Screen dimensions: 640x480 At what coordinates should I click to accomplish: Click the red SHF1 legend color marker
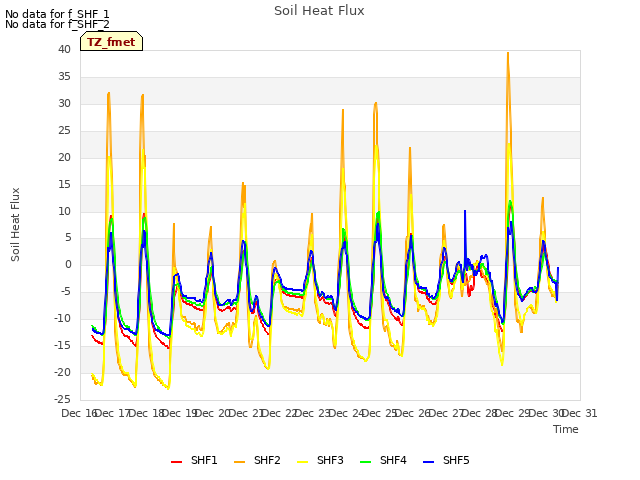pos(176,462)
